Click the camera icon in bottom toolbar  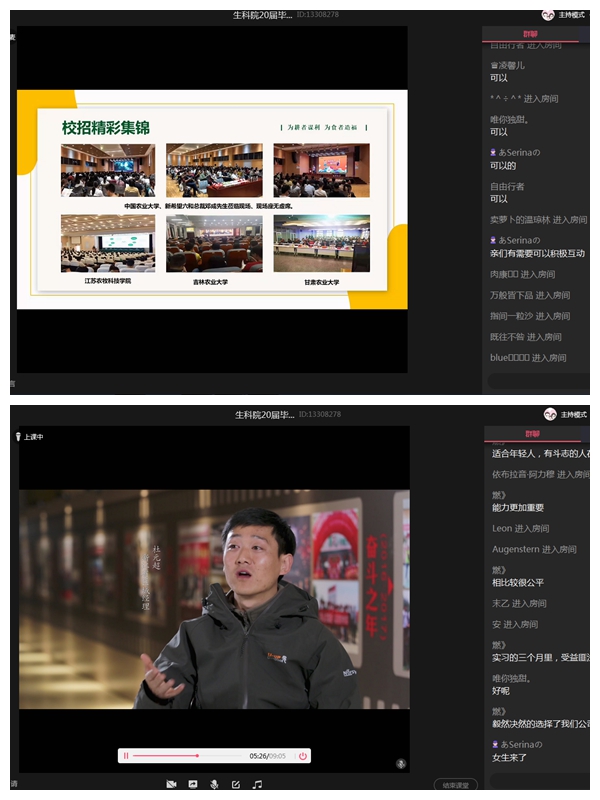(171, 784)
